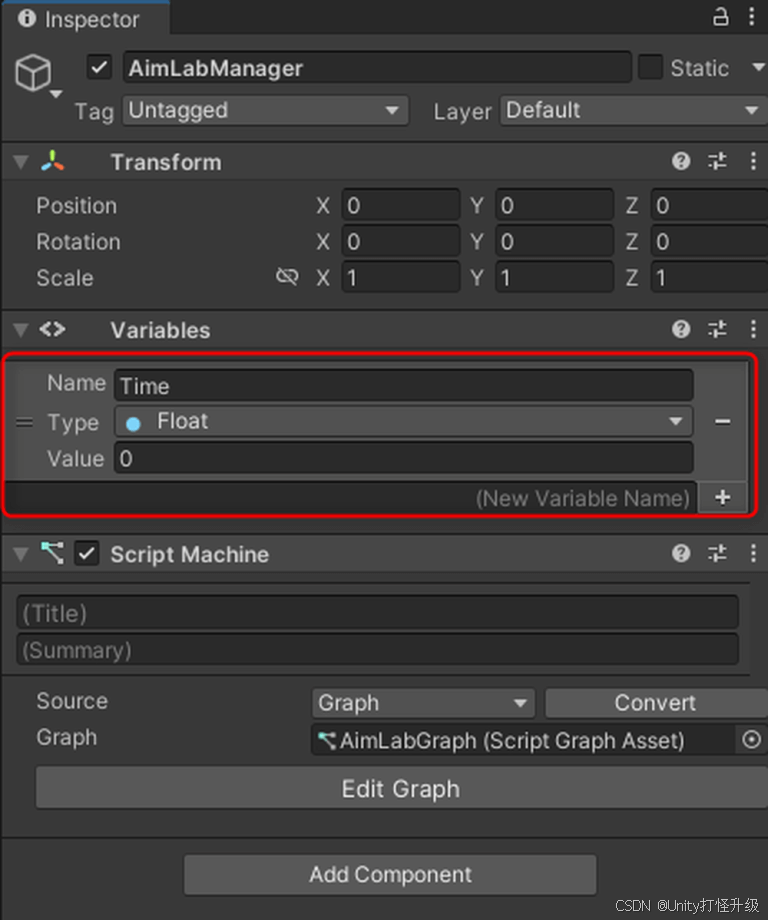Open Variables presets sliders icon
This screenshot has width=768, height=920.
click(717, 329)
